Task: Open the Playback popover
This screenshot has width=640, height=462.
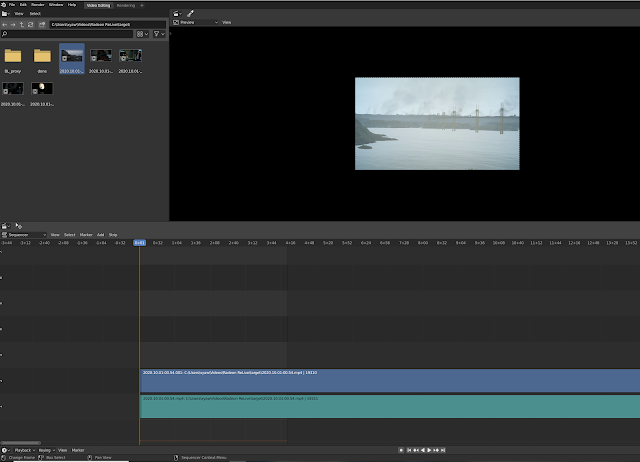Action: tap(24, 450)
